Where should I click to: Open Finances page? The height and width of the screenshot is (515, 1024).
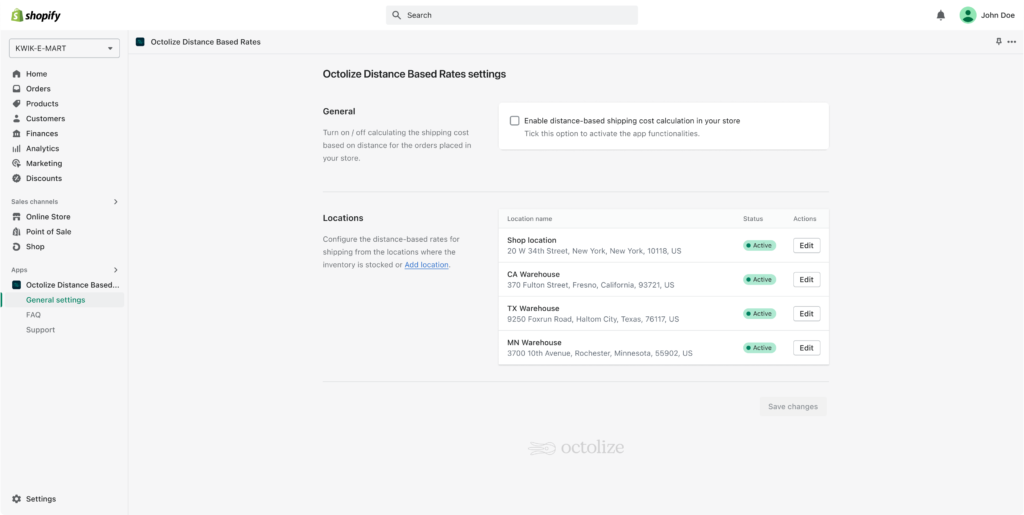[x=42, y=133]
